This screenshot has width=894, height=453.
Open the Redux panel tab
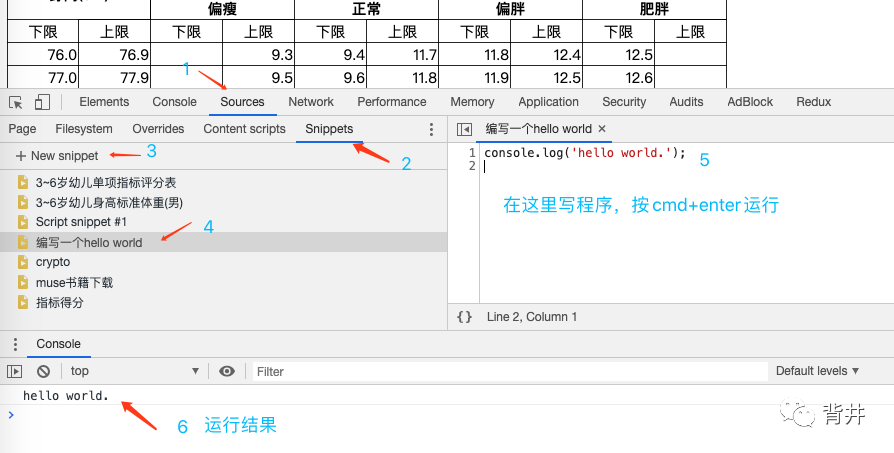pyautogui.click(x=814, y=102)
